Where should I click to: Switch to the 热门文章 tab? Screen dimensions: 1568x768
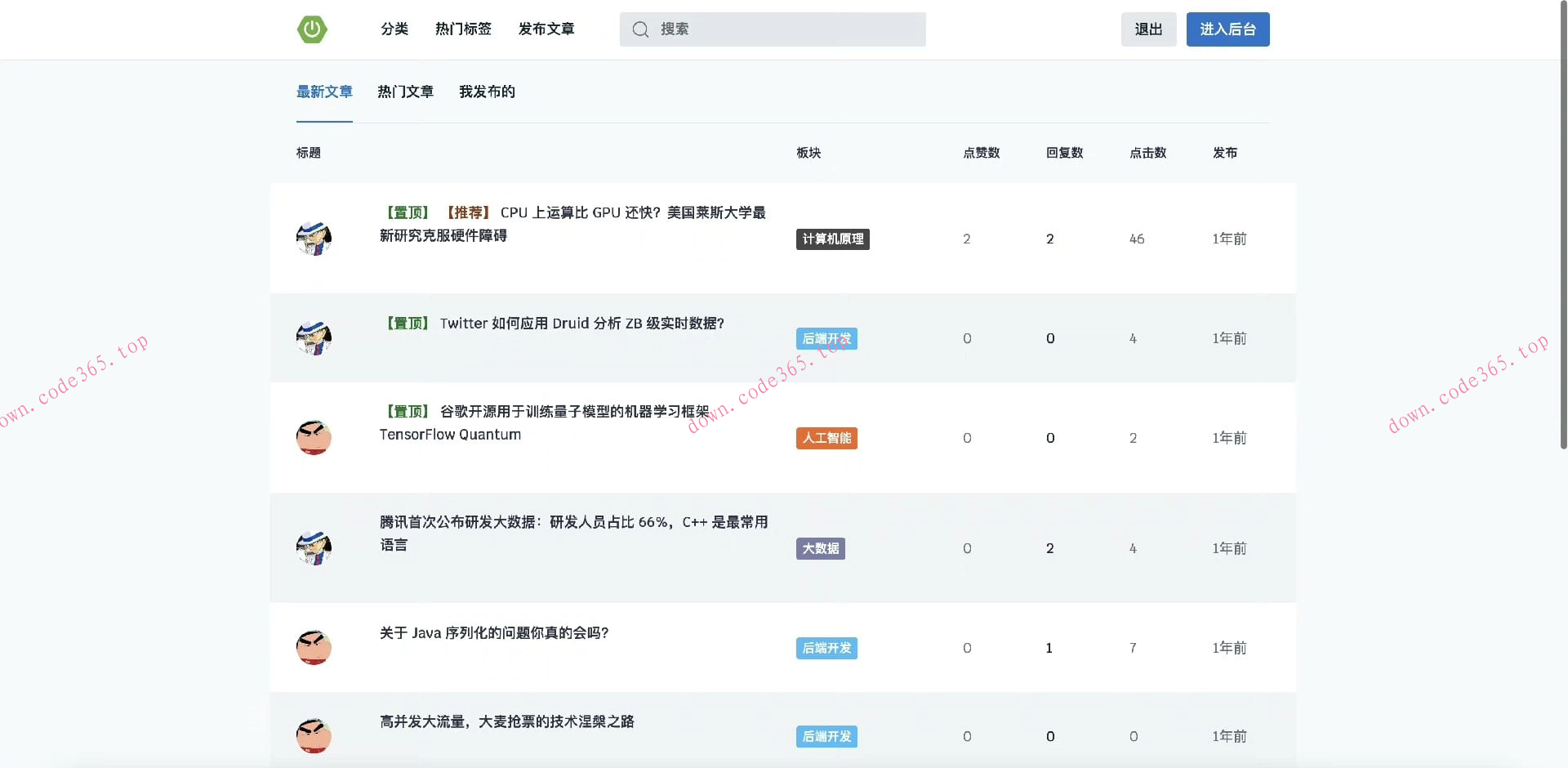(x=406, y=92)
